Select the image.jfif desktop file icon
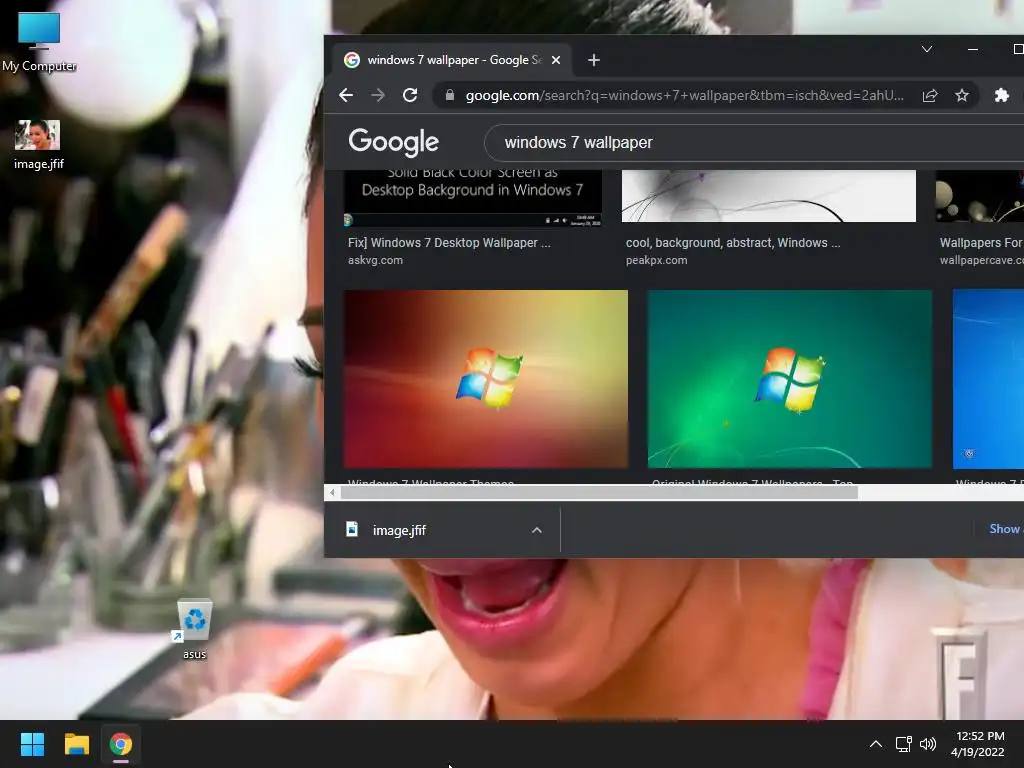 click(x=38, y=144)
